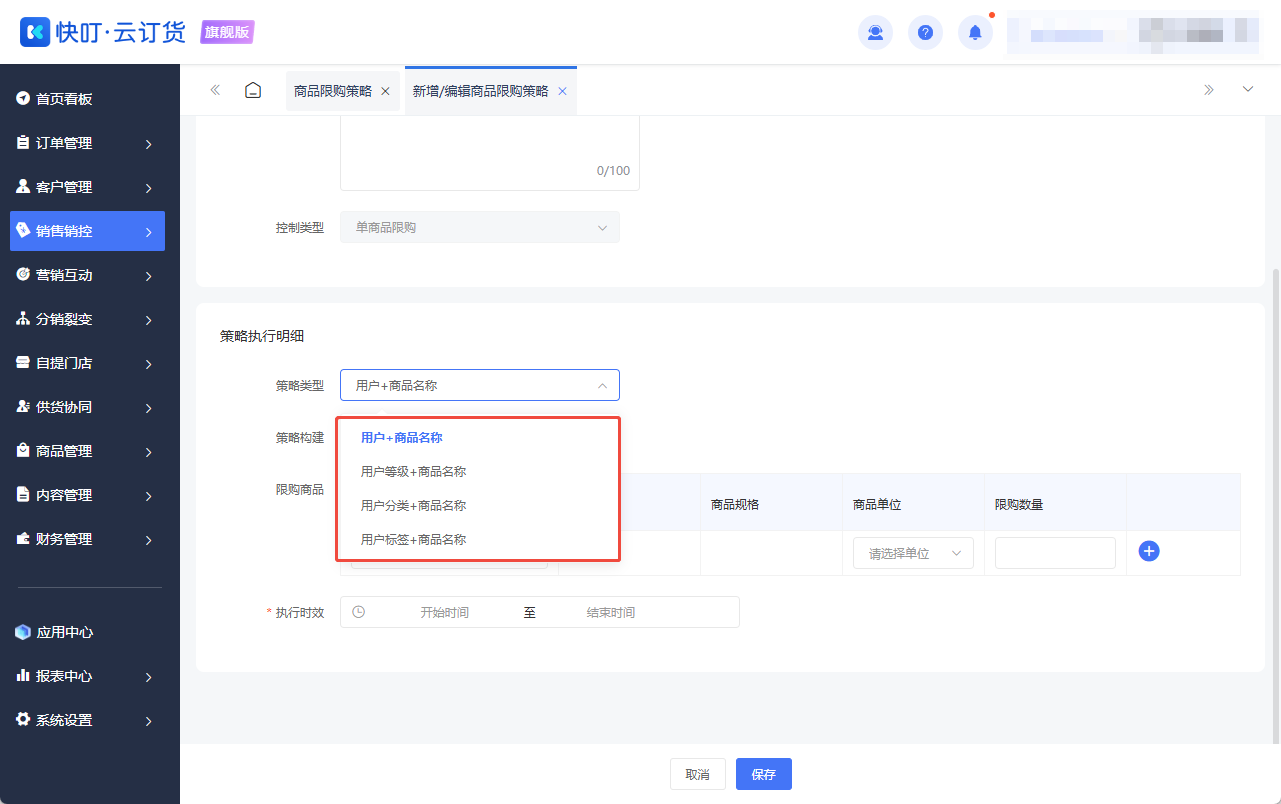Expand the 供货协同 chevron
Screen dimensions: 1281x804
[148, 408]
